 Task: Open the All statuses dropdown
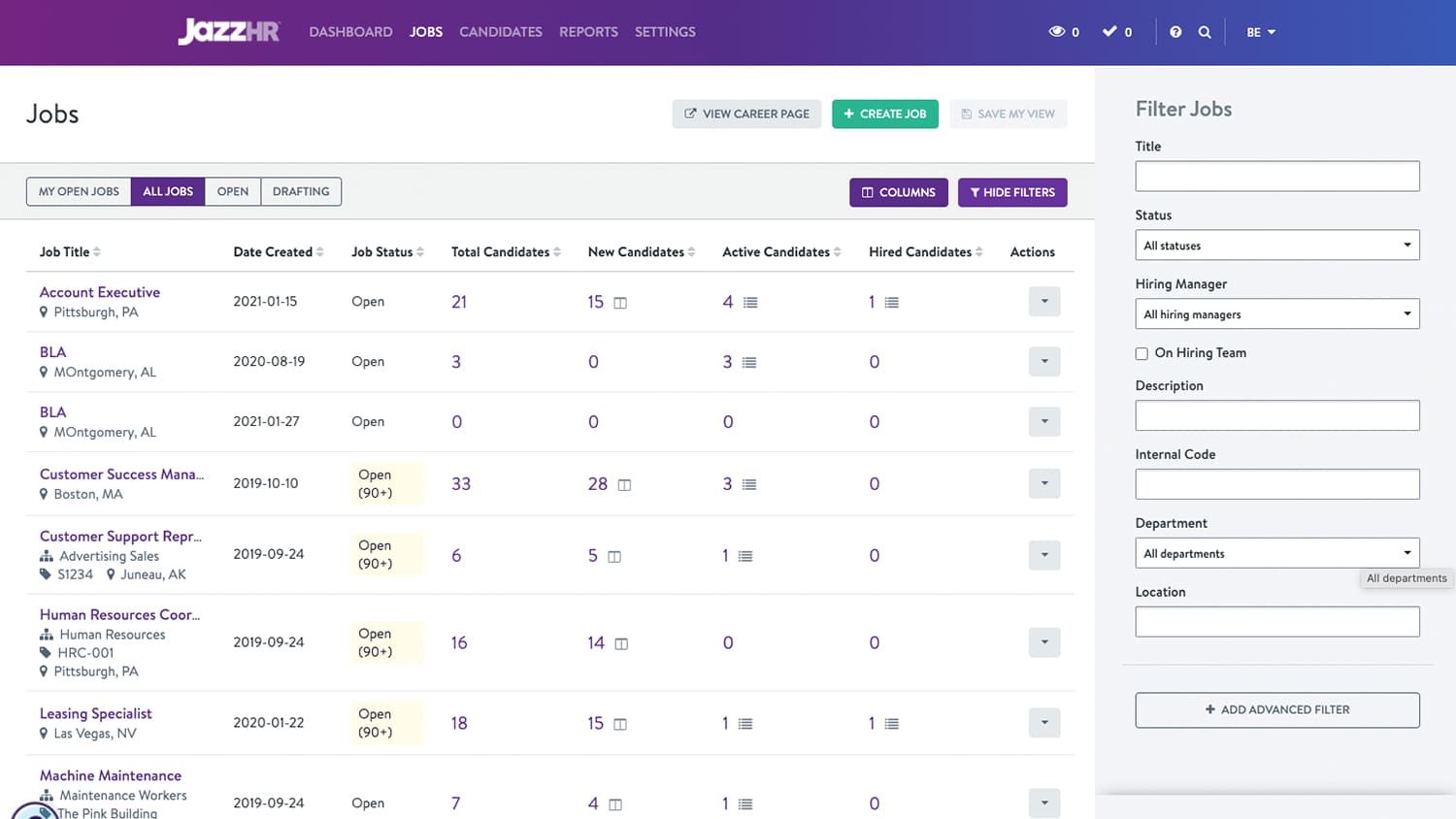click(1276, 246)
